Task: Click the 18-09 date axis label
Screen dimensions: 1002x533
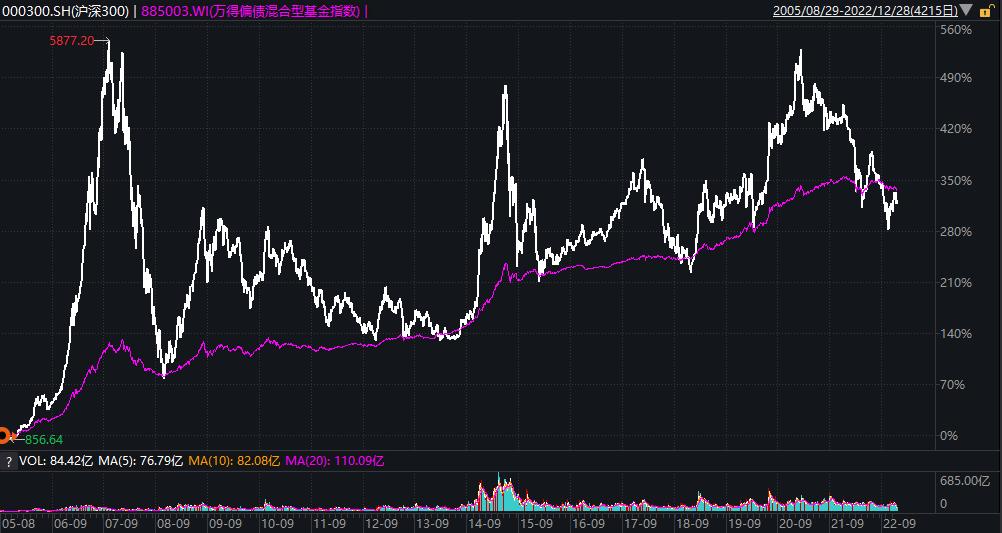Action: click(692, 523)
